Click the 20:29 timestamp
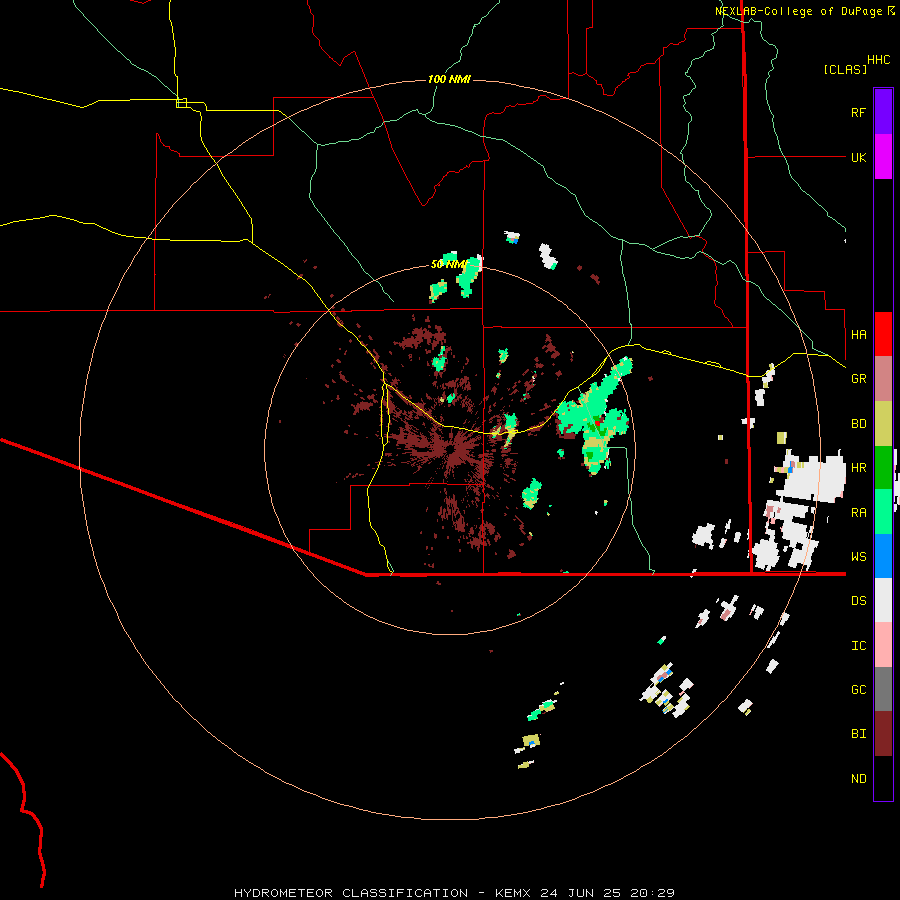 (x=655, y=893)
